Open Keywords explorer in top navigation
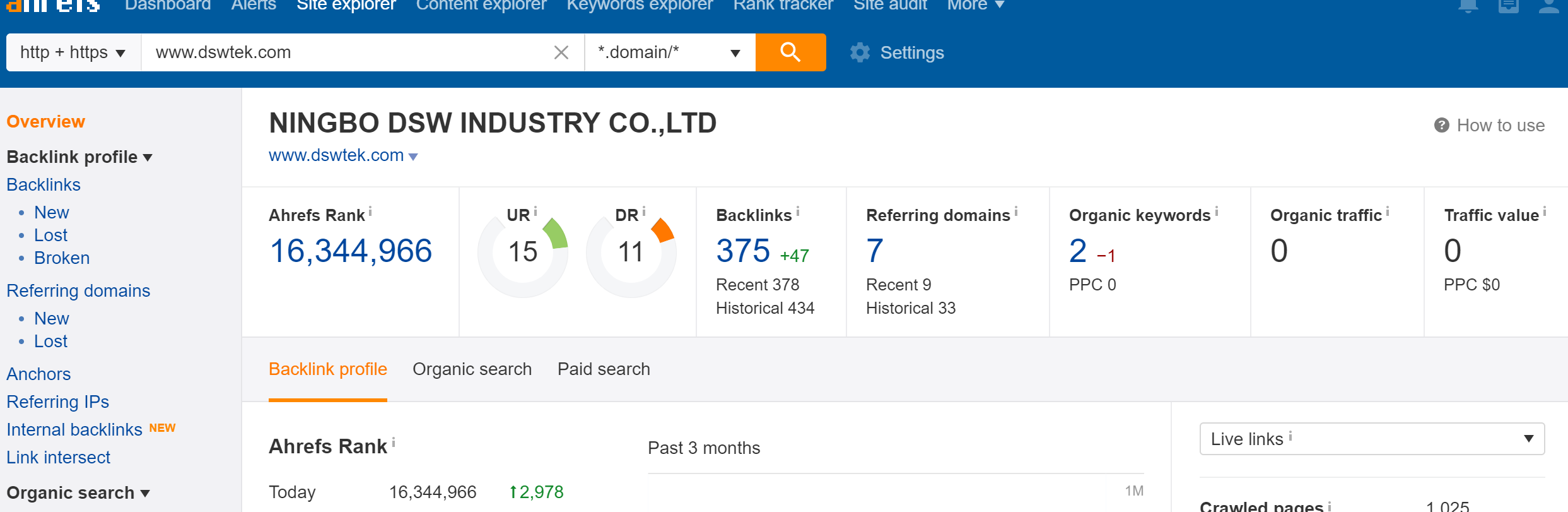The width and height of the screenshot is (1568, 512). [640, 5]
